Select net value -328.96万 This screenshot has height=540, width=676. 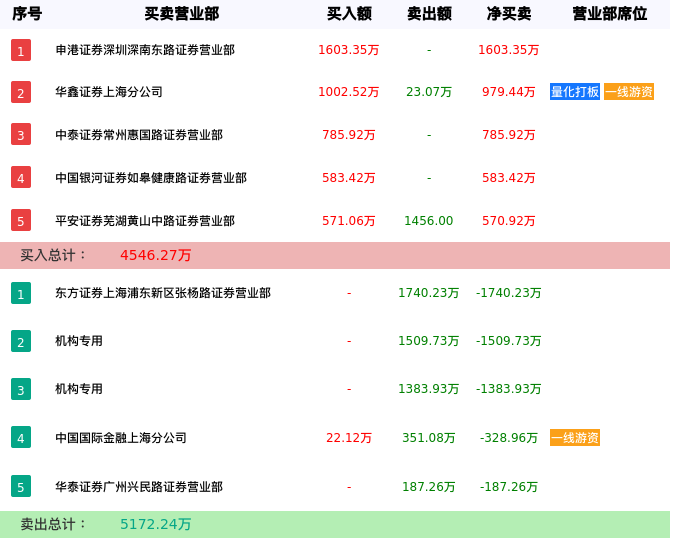[509, 438]
